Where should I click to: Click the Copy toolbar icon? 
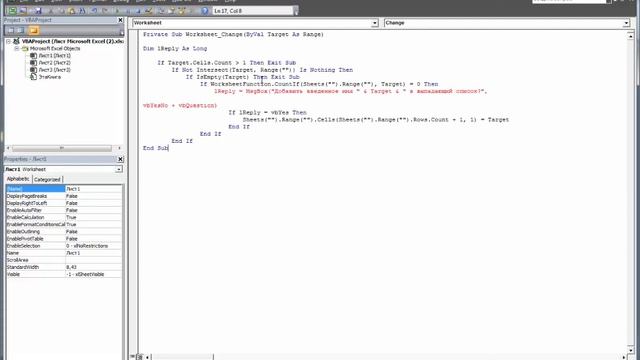click(x=61, y=11)
